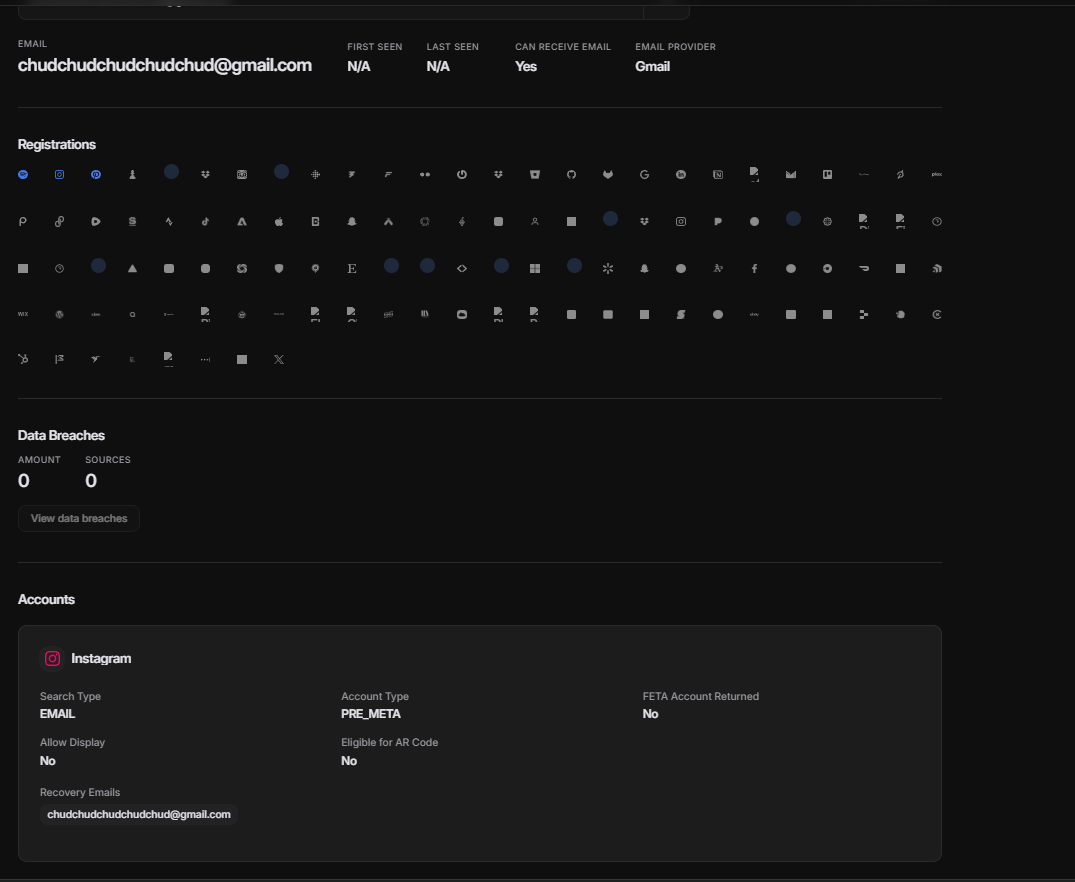Screen dimensions: 1075x882
Task: Click the Can Receive Email Yes value
Action: (526, 67)
